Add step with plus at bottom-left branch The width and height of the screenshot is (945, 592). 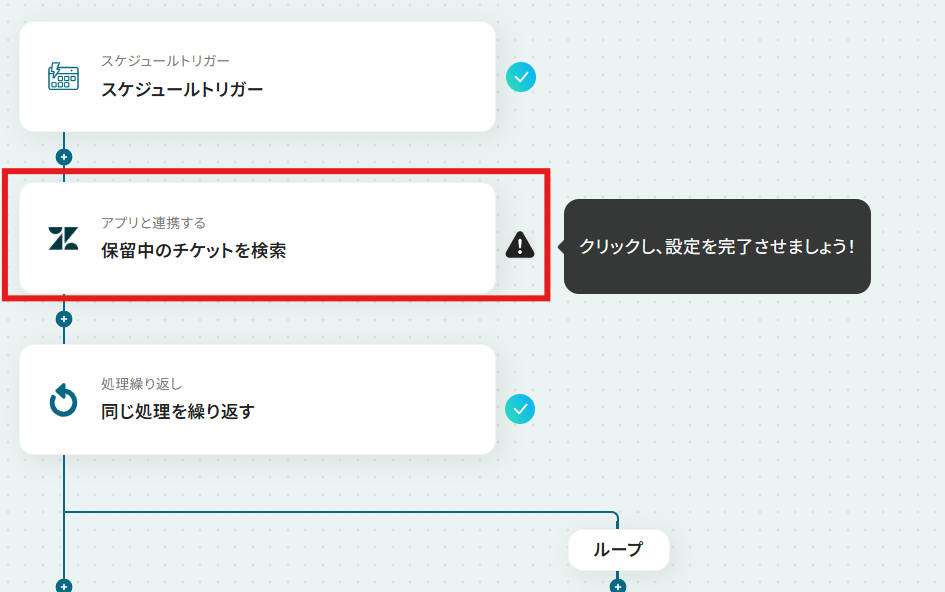(x=64, y=586)
